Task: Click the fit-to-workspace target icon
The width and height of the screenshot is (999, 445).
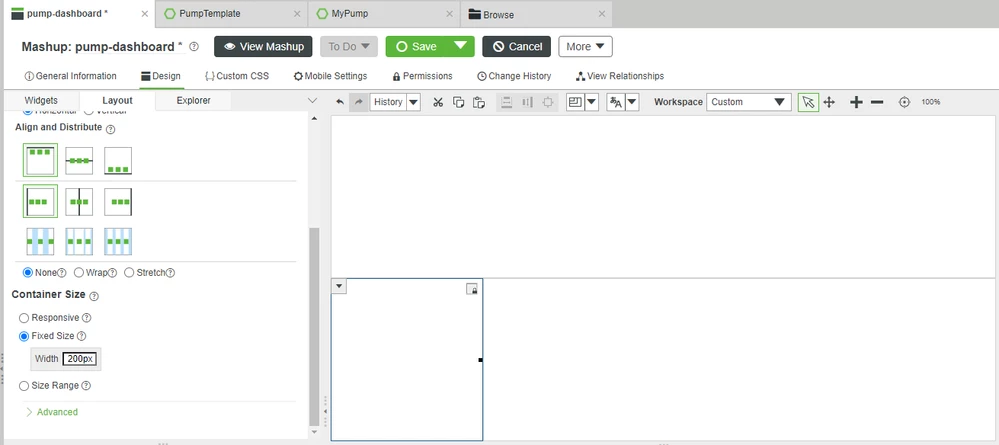Action: 904,102
